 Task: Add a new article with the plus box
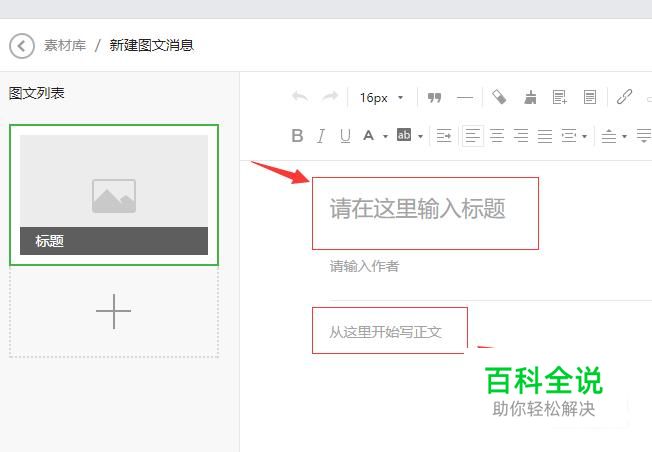(x=114, y=311)
